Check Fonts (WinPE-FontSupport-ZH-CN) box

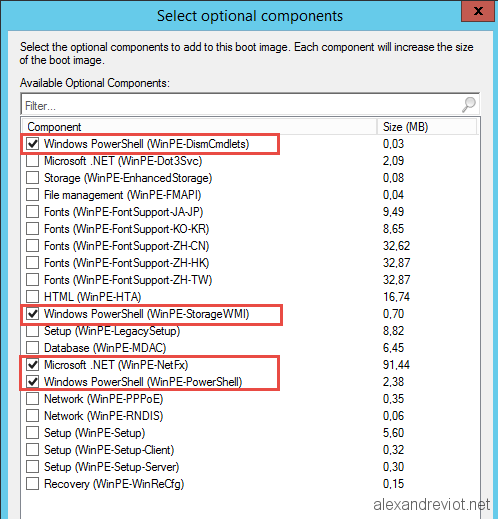33,246
